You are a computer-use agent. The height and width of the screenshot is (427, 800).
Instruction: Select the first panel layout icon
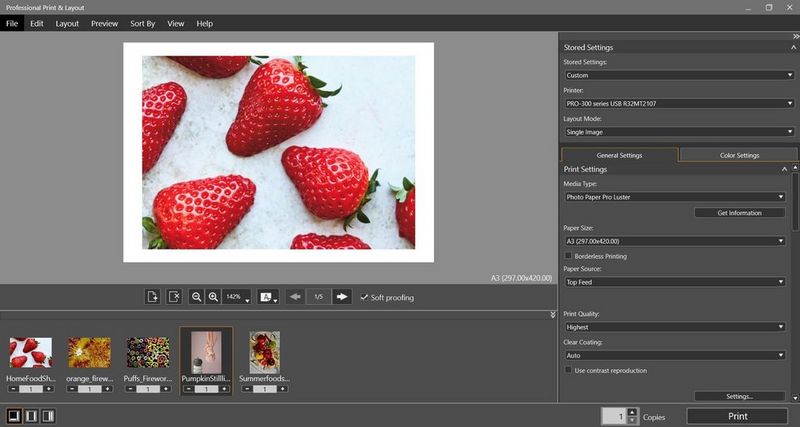pos(15,415)
